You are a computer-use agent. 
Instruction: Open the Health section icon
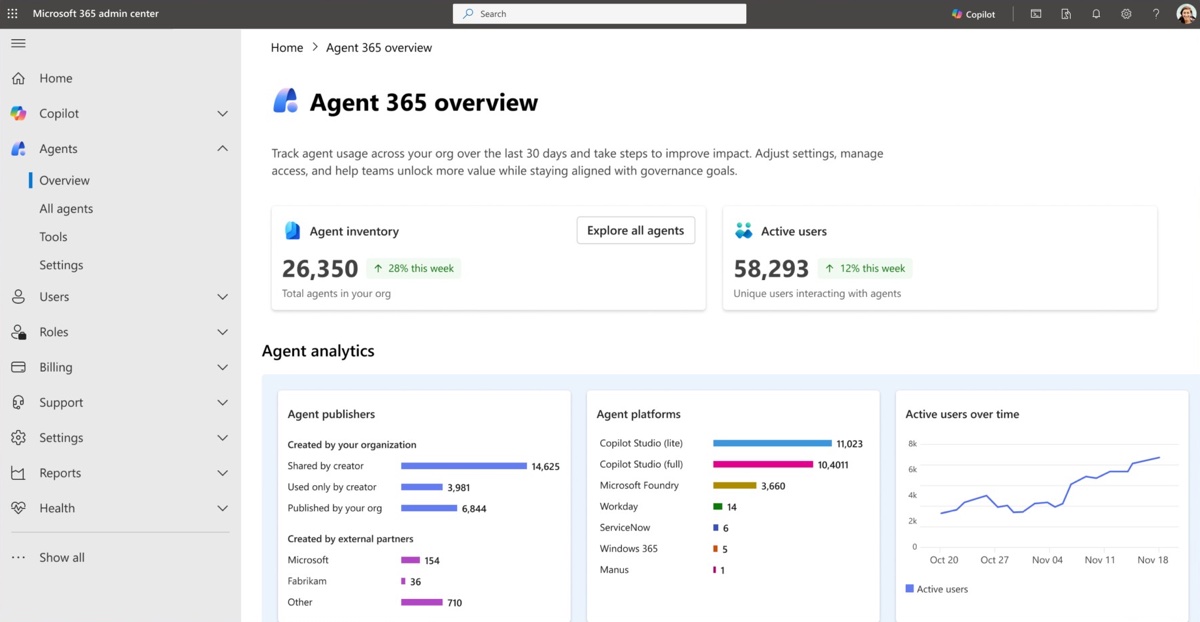click(x=18, y=507)
